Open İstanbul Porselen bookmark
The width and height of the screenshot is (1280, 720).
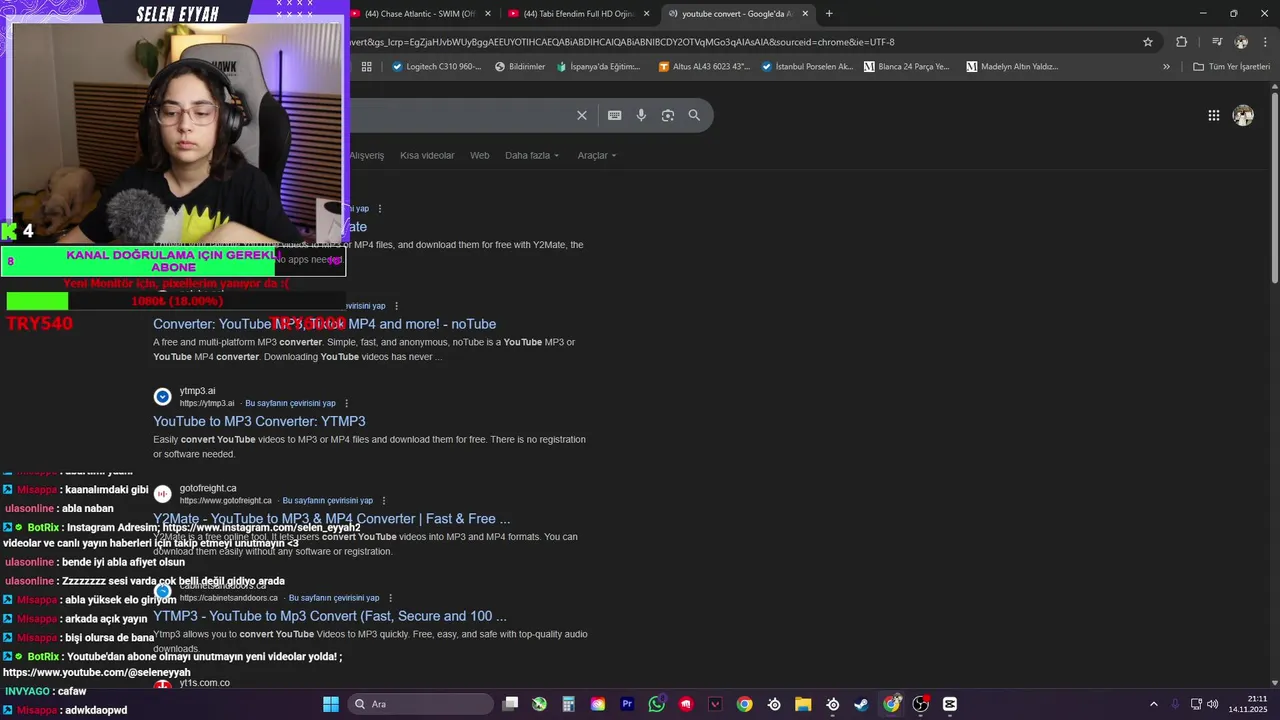[x=807, y=67]
